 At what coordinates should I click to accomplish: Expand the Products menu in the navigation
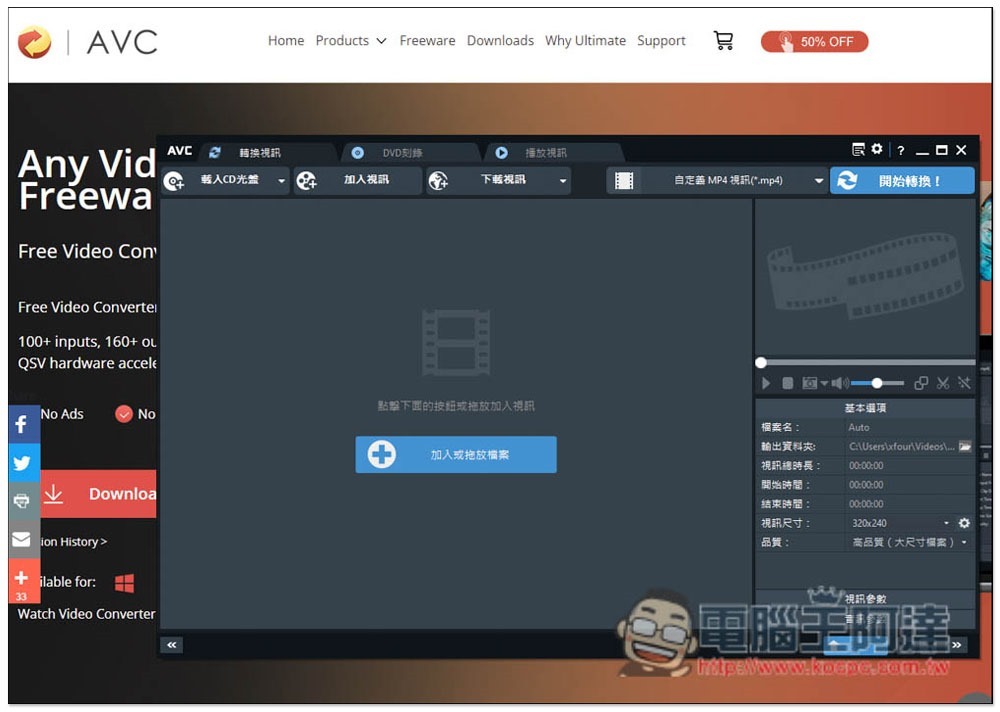tap(351, 41)
